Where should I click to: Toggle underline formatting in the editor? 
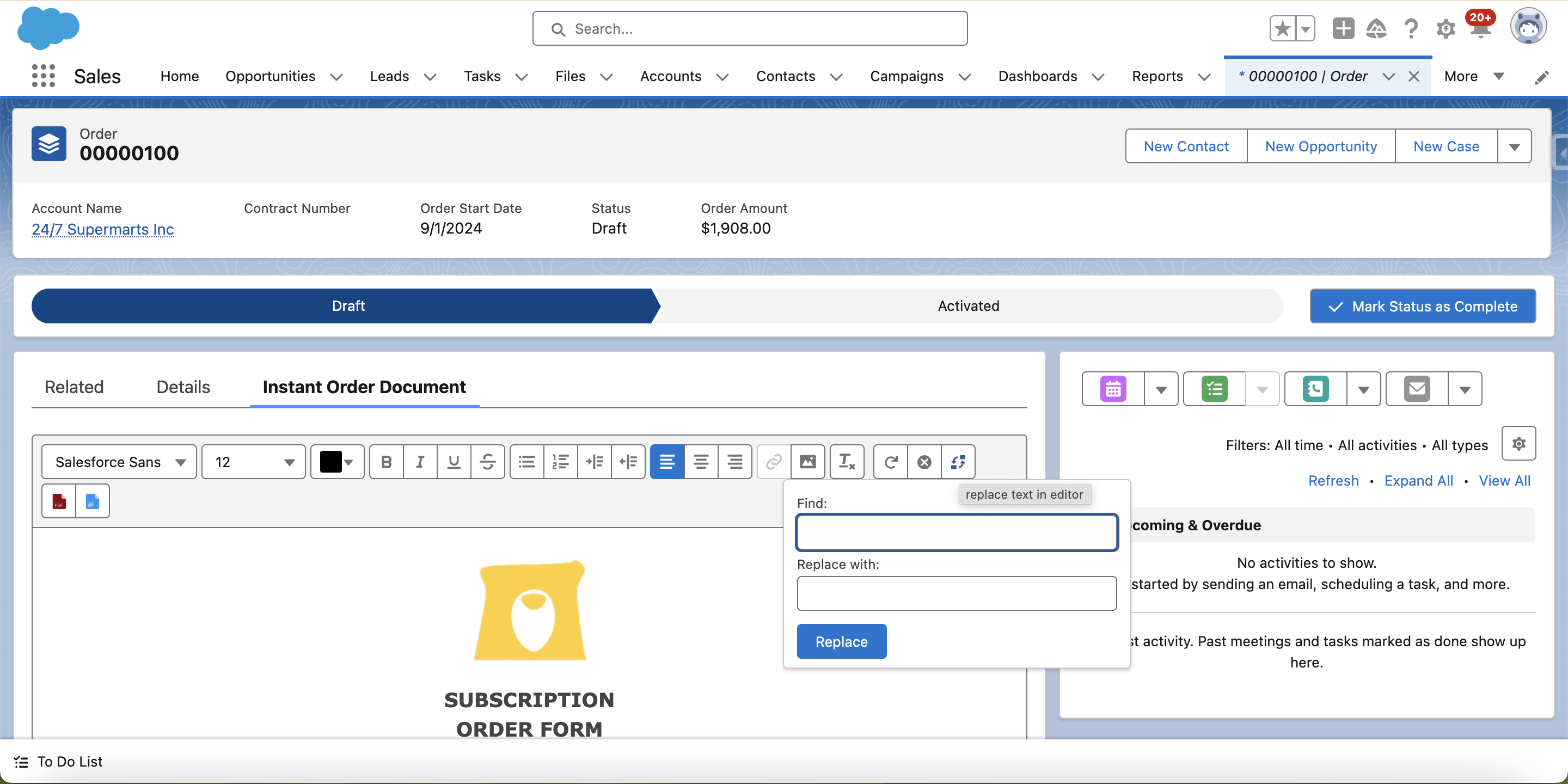tap(454, 462)
